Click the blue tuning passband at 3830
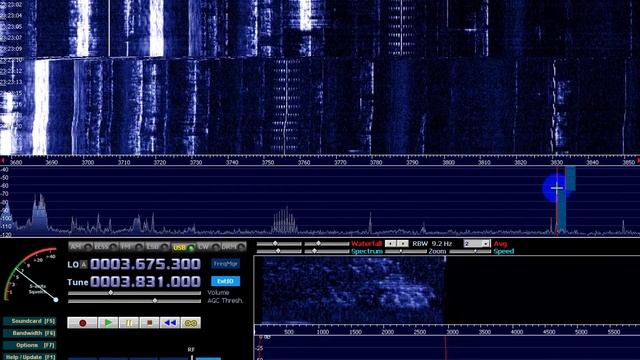 562,212
